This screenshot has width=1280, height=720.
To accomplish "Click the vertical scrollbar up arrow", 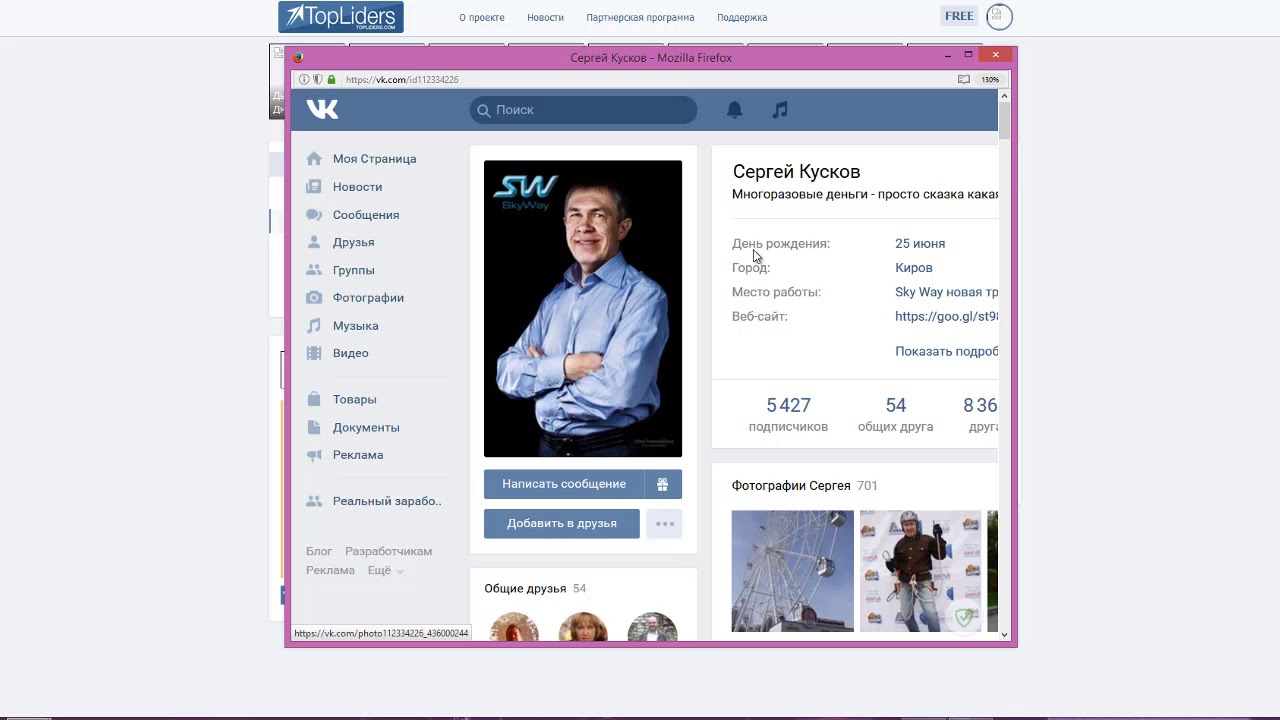I will point(1005,96).
